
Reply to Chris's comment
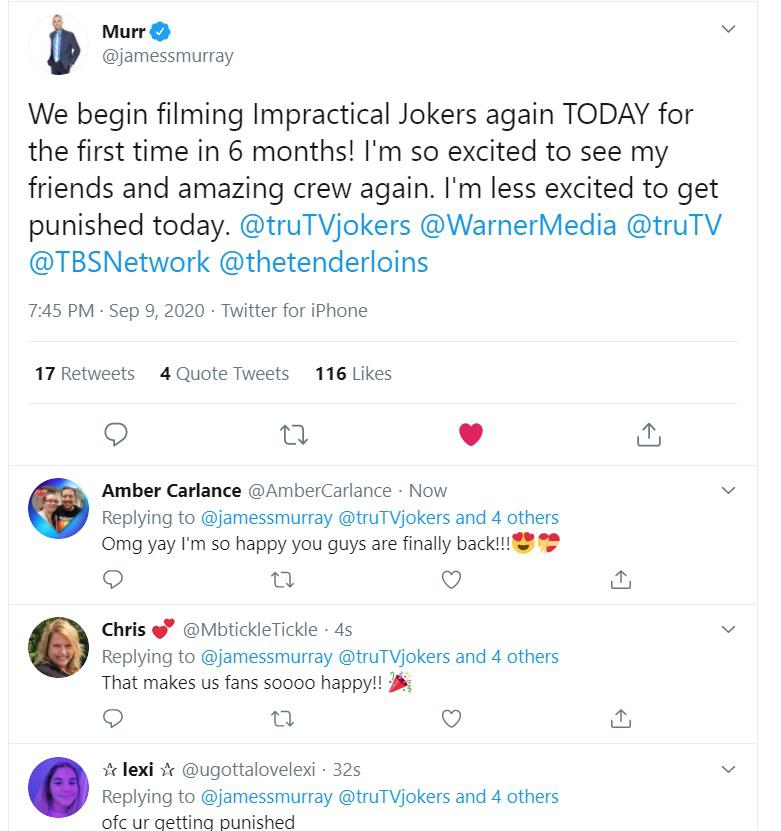coord(114,718)
